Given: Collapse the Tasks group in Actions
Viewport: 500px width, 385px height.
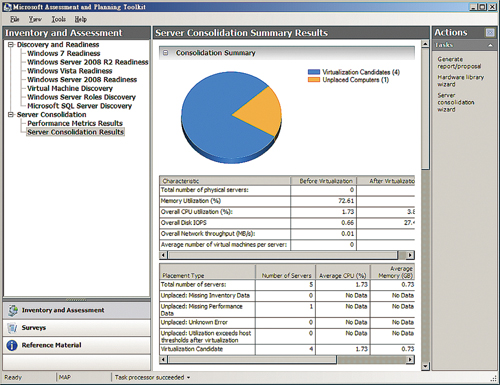Looking at the screenshot, I should point(490,45).
